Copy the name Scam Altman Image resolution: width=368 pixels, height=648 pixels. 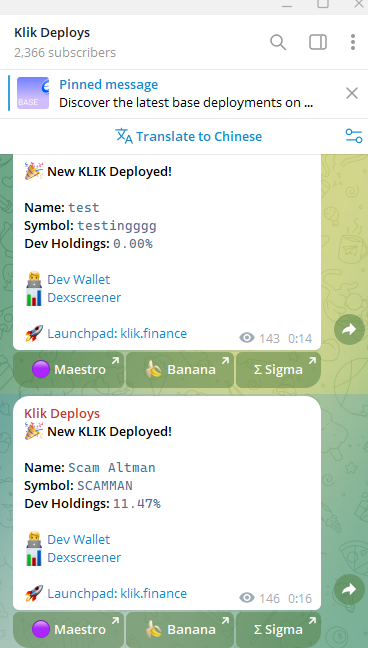pos(112,468)
